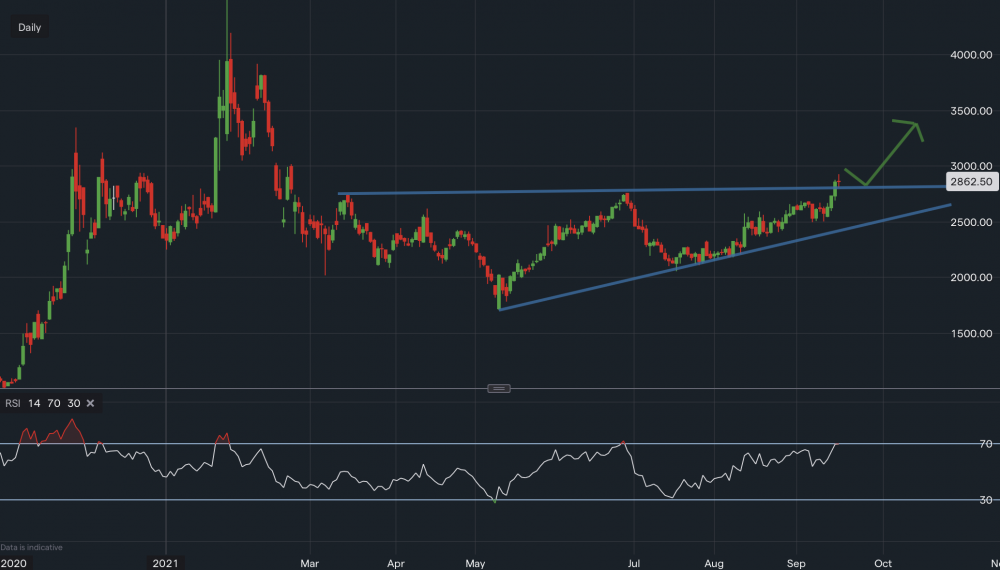The height and width of the screenshot is (570, 1000).
Task: Click the 4000.00 price axis label
Action: point(968,55)
